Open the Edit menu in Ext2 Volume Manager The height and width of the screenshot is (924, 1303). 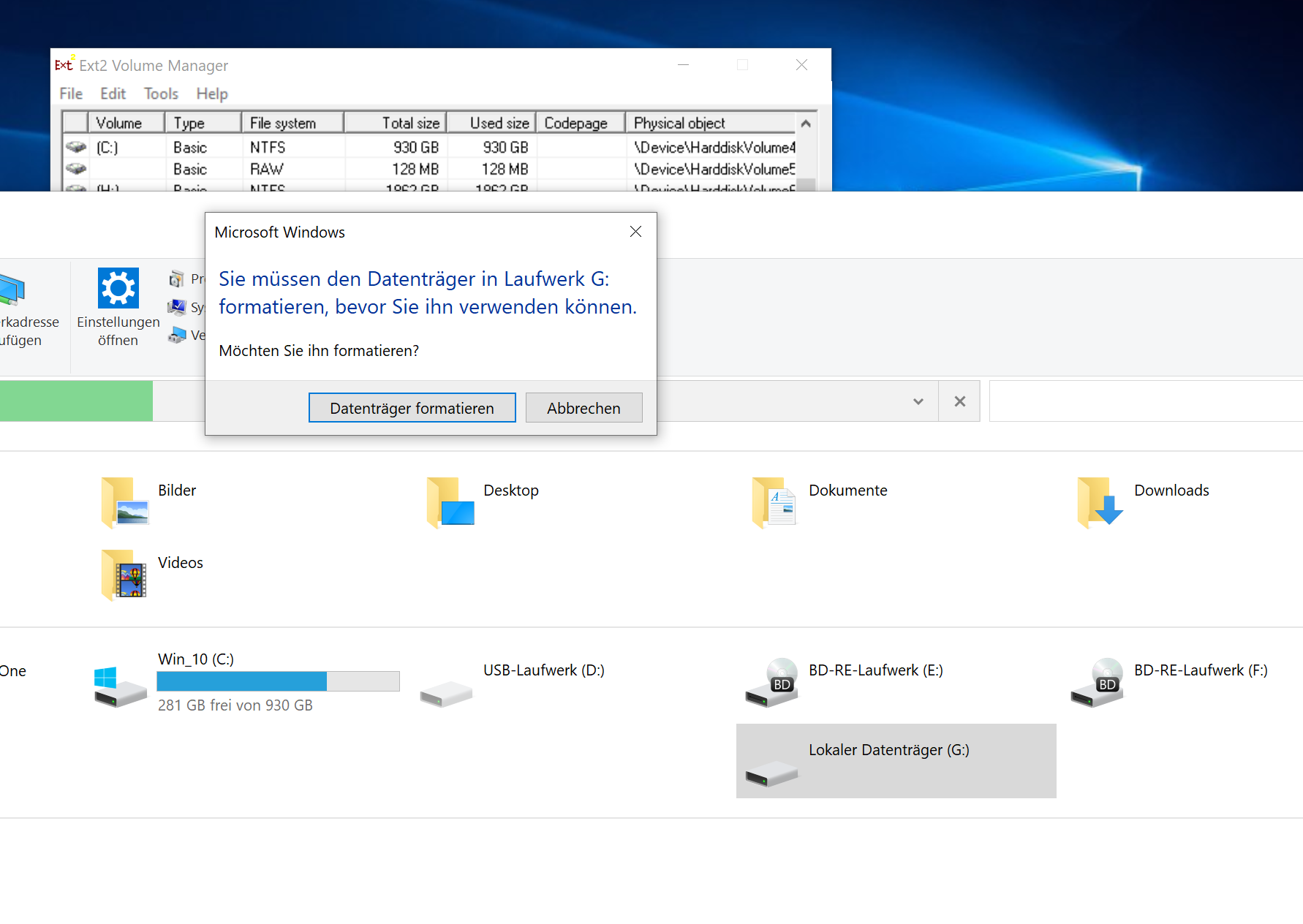click(113, 94)
